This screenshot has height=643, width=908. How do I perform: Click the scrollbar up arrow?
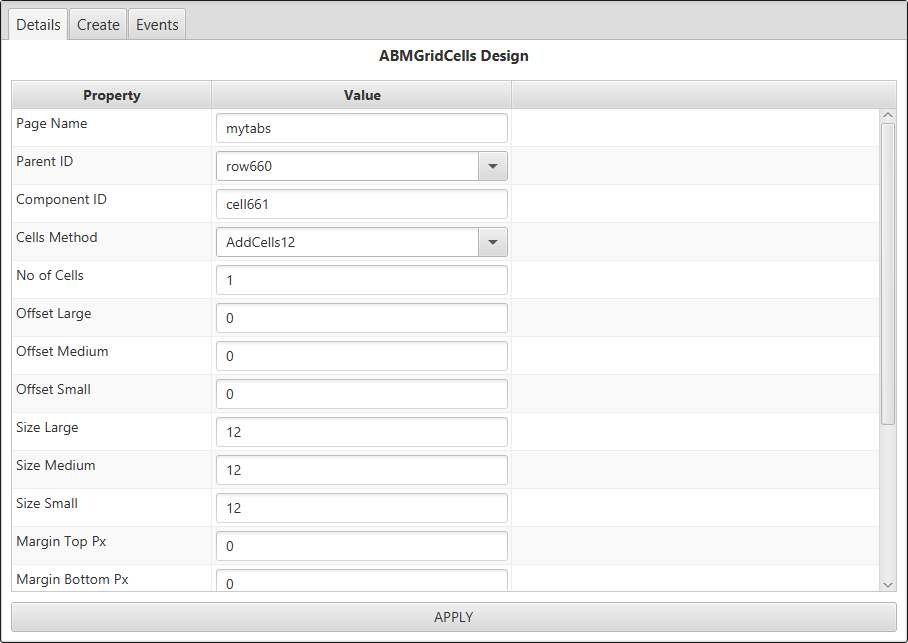click(x=888, y=116)
